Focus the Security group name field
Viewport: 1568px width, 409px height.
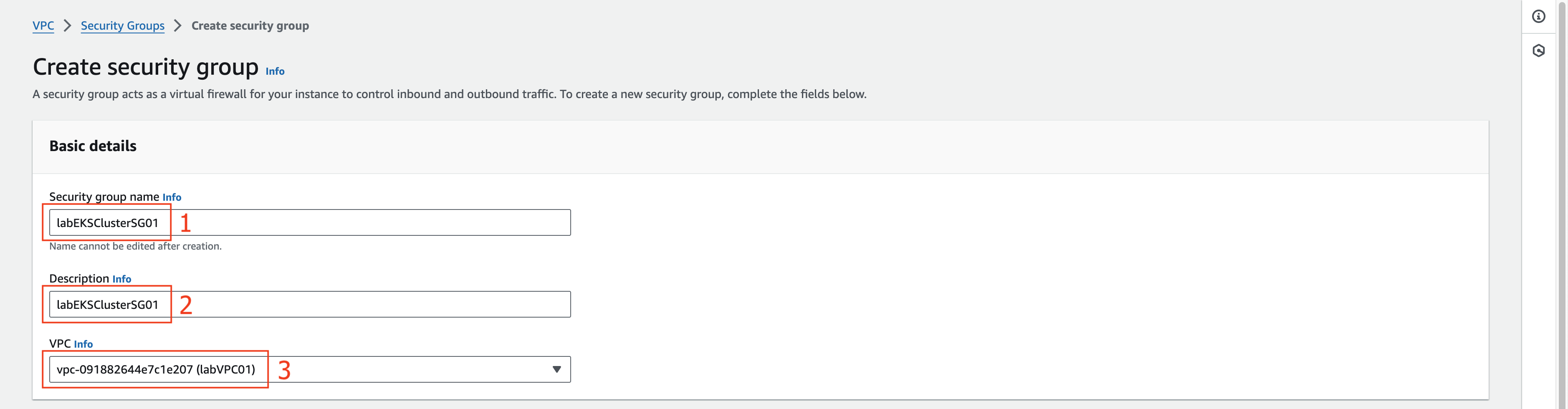(310, 223)
